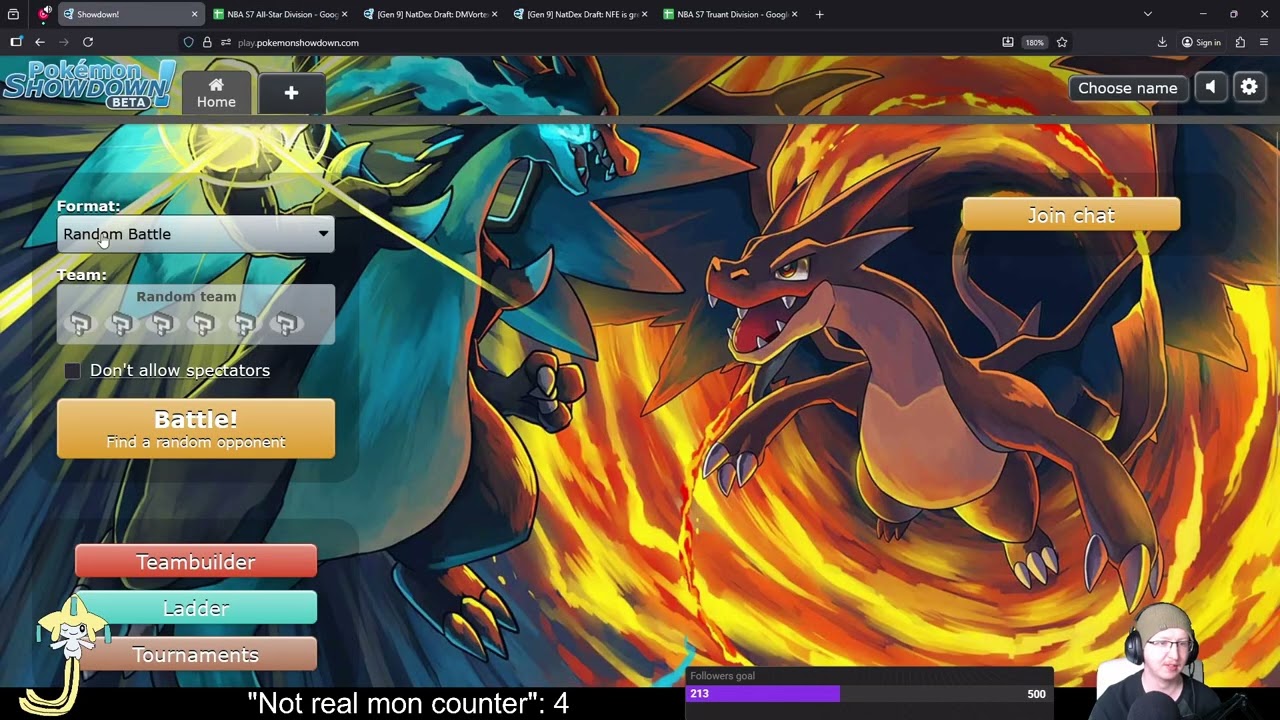Image resolution: width=1280 pixels, height=720 pixels.
Task: Open a new browser tab
Action: (819, 14)
